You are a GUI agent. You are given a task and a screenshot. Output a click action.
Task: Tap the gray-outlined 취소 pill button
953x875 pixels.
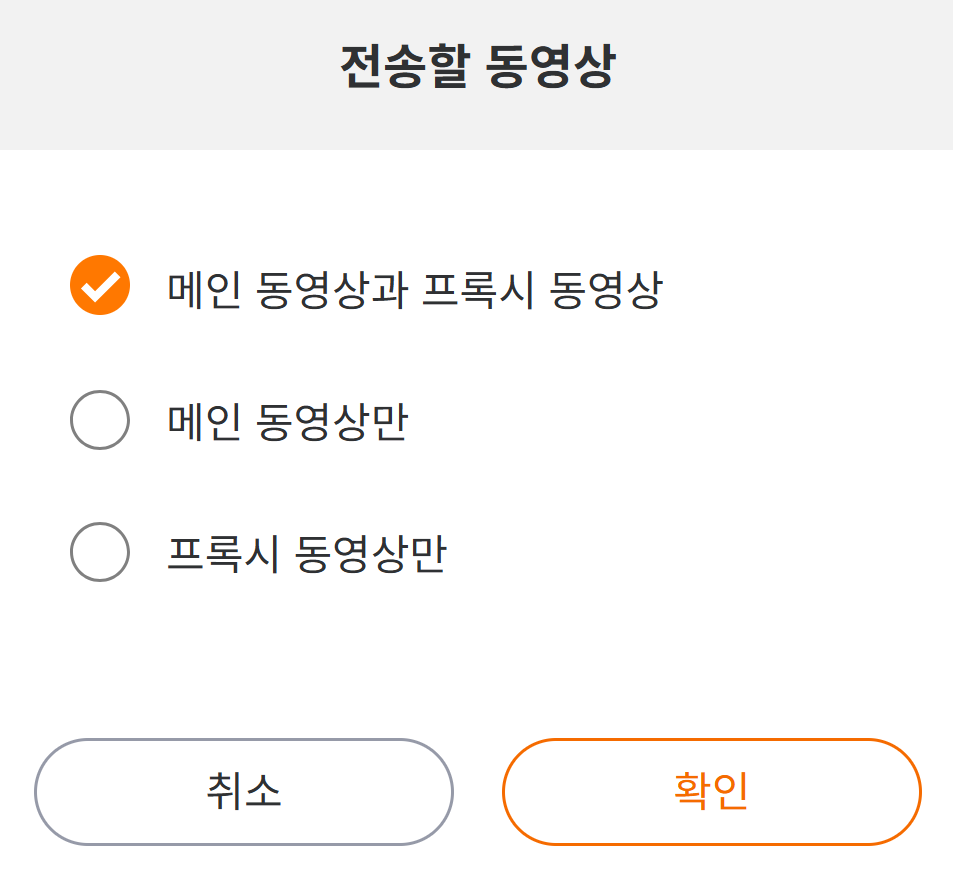244,792
